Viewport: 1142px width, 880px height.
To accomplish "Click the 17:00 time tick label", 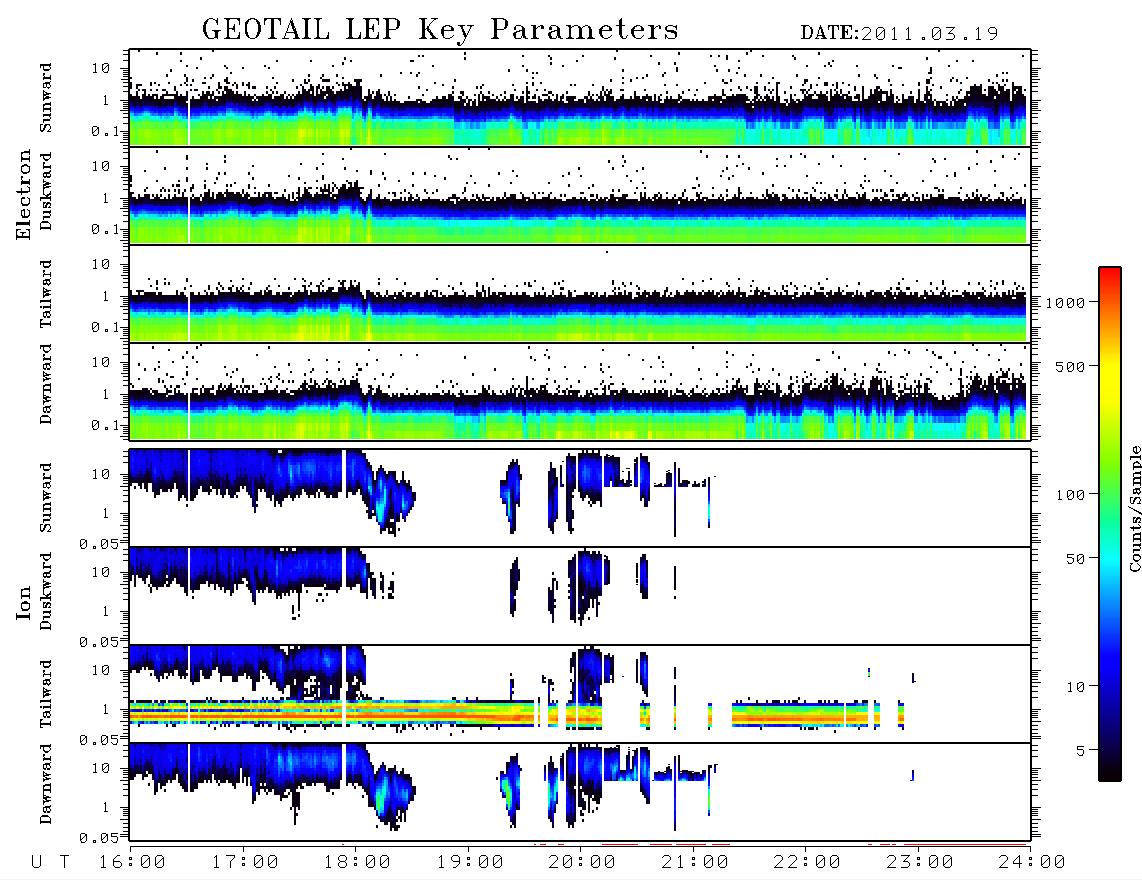I will pyautogui.click(x=245, y=863).
